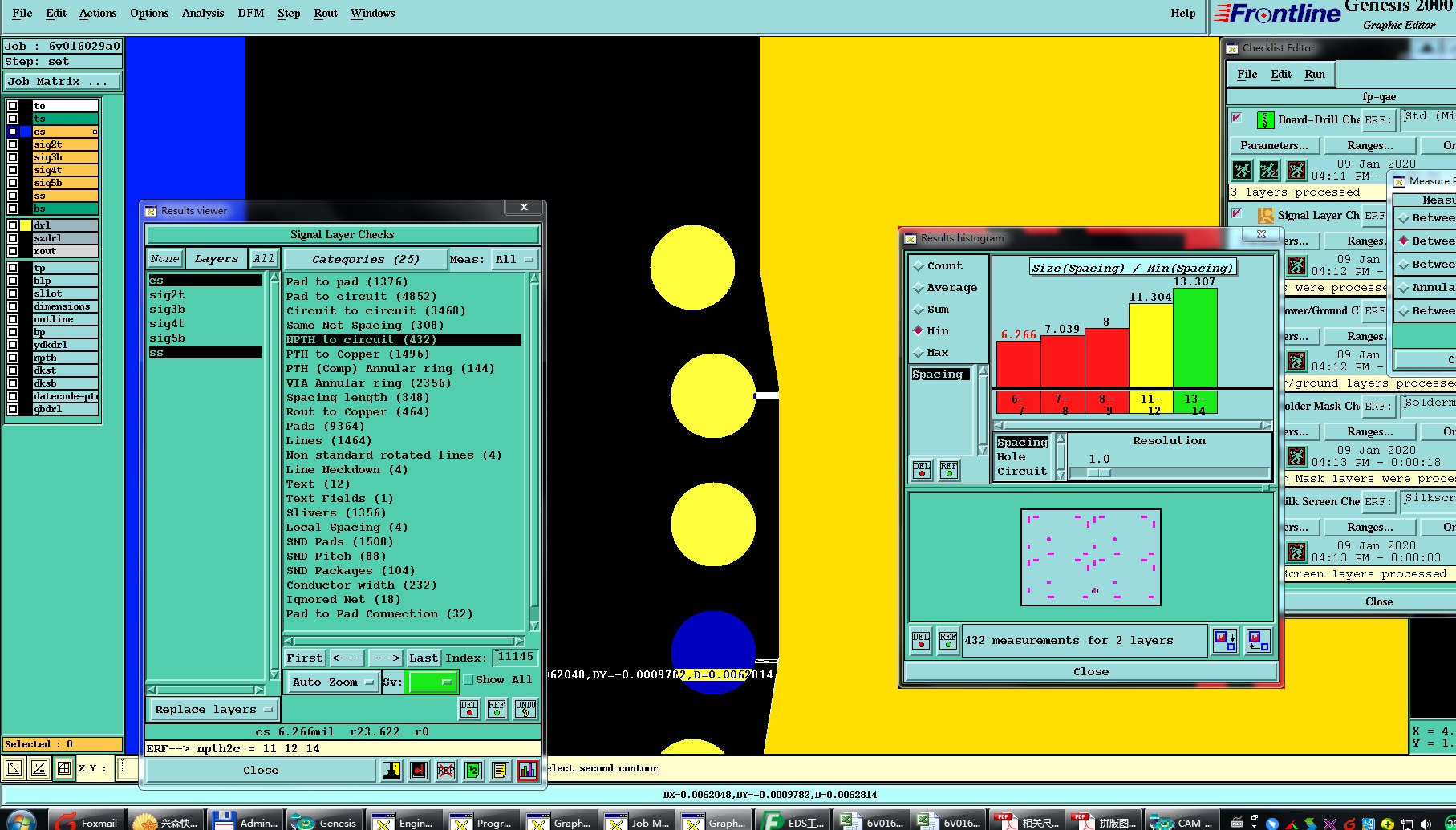Click Parameters button for Board-Drill Checks
Image resolution: width=1456 pixels, height=830 pixels.
coord(1274,146)
